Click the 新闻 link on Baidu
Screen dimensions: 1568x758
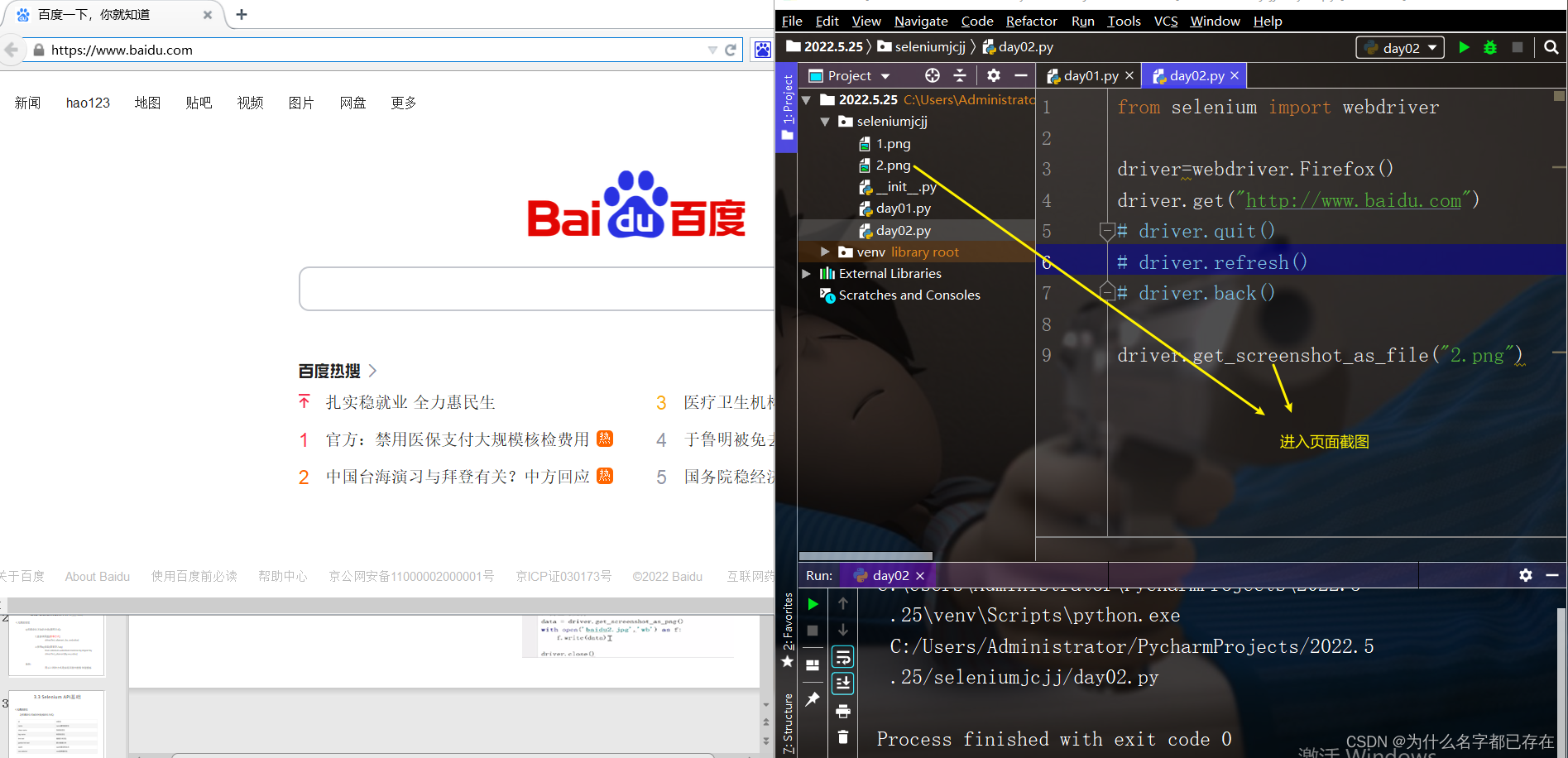tap(27, 103)
